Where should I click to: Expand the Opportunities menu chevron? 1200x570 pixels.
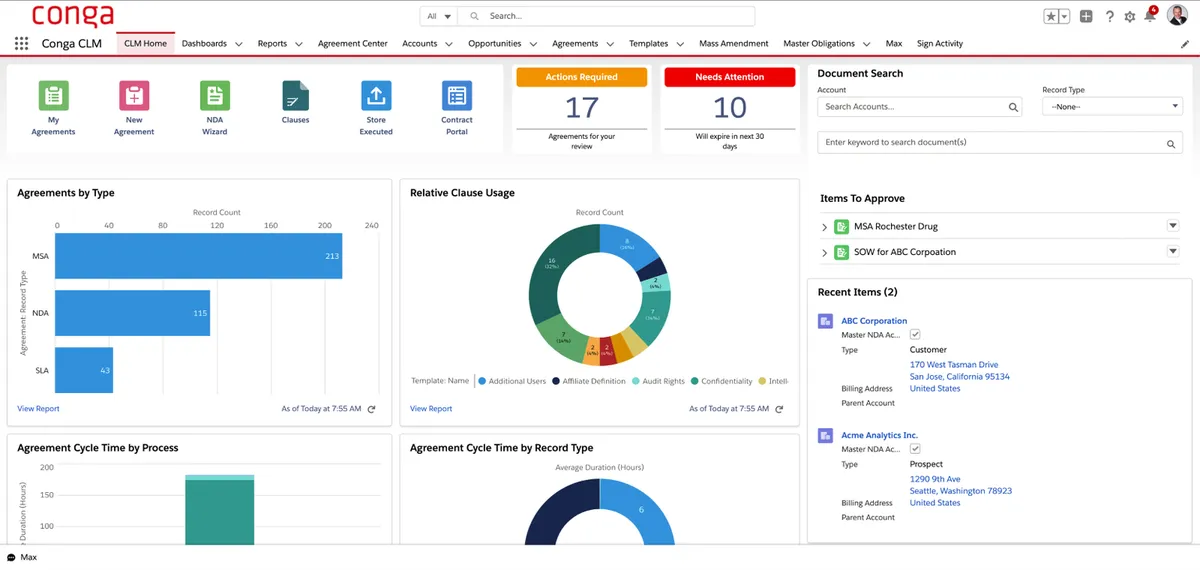(533, 44)
